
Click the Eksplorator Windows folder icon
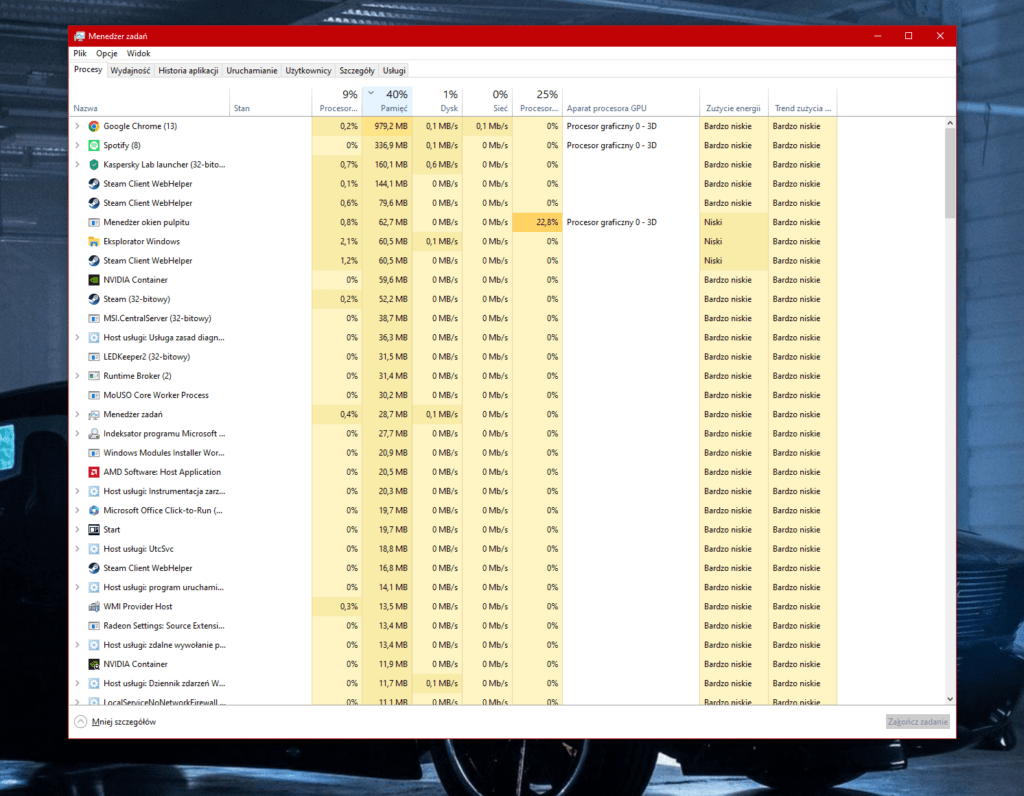(x=94, y=242)
